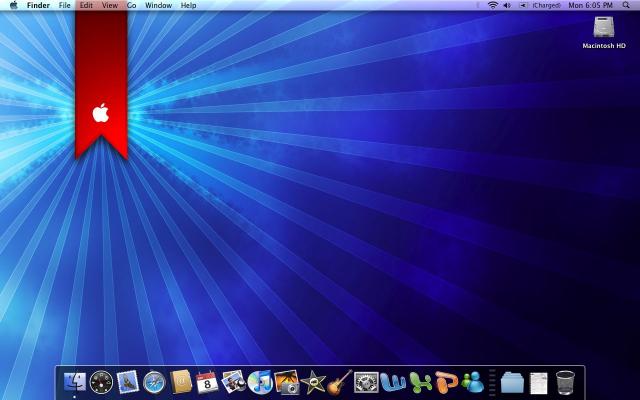The image size is (640, 400).
Task: Open Spotlight search magnifier
Action: point(626,5)
